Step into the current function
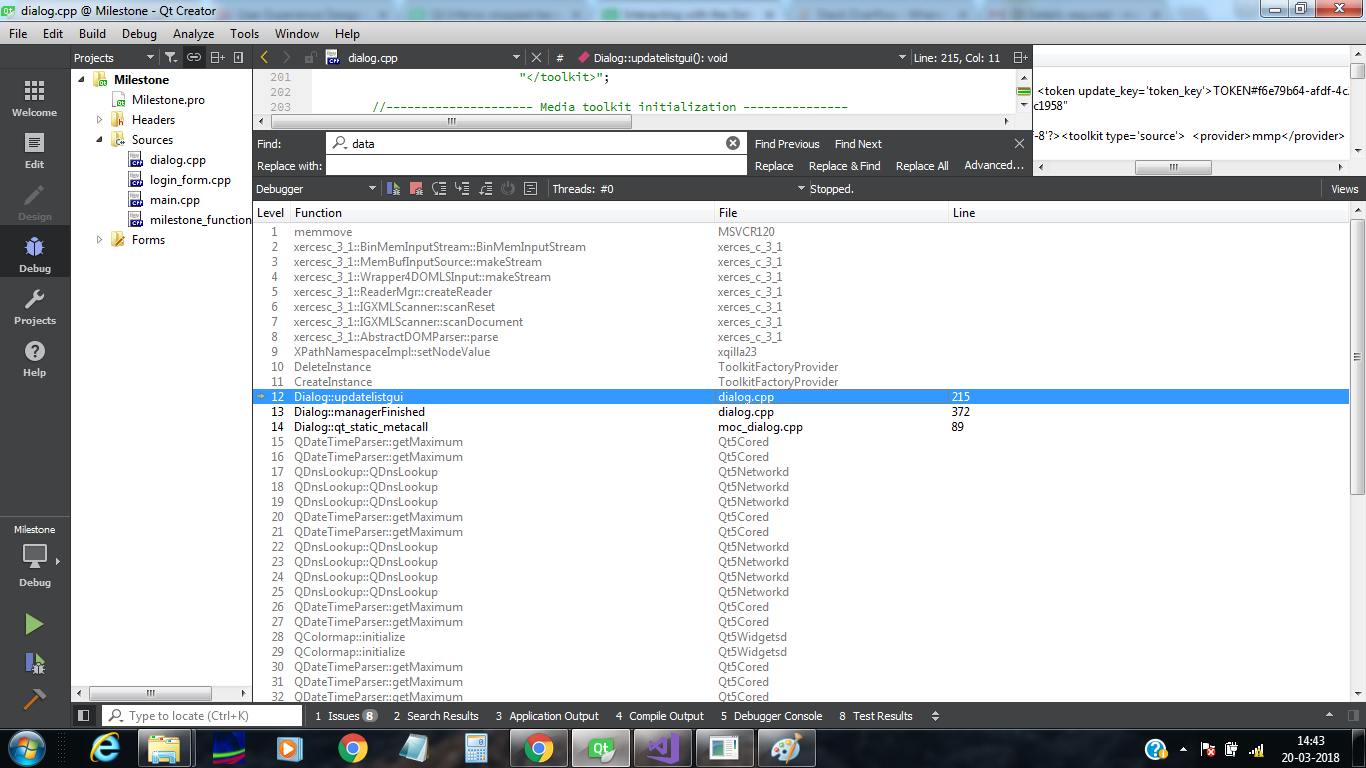The image size is (1366, 768). (x=462, y=188)
